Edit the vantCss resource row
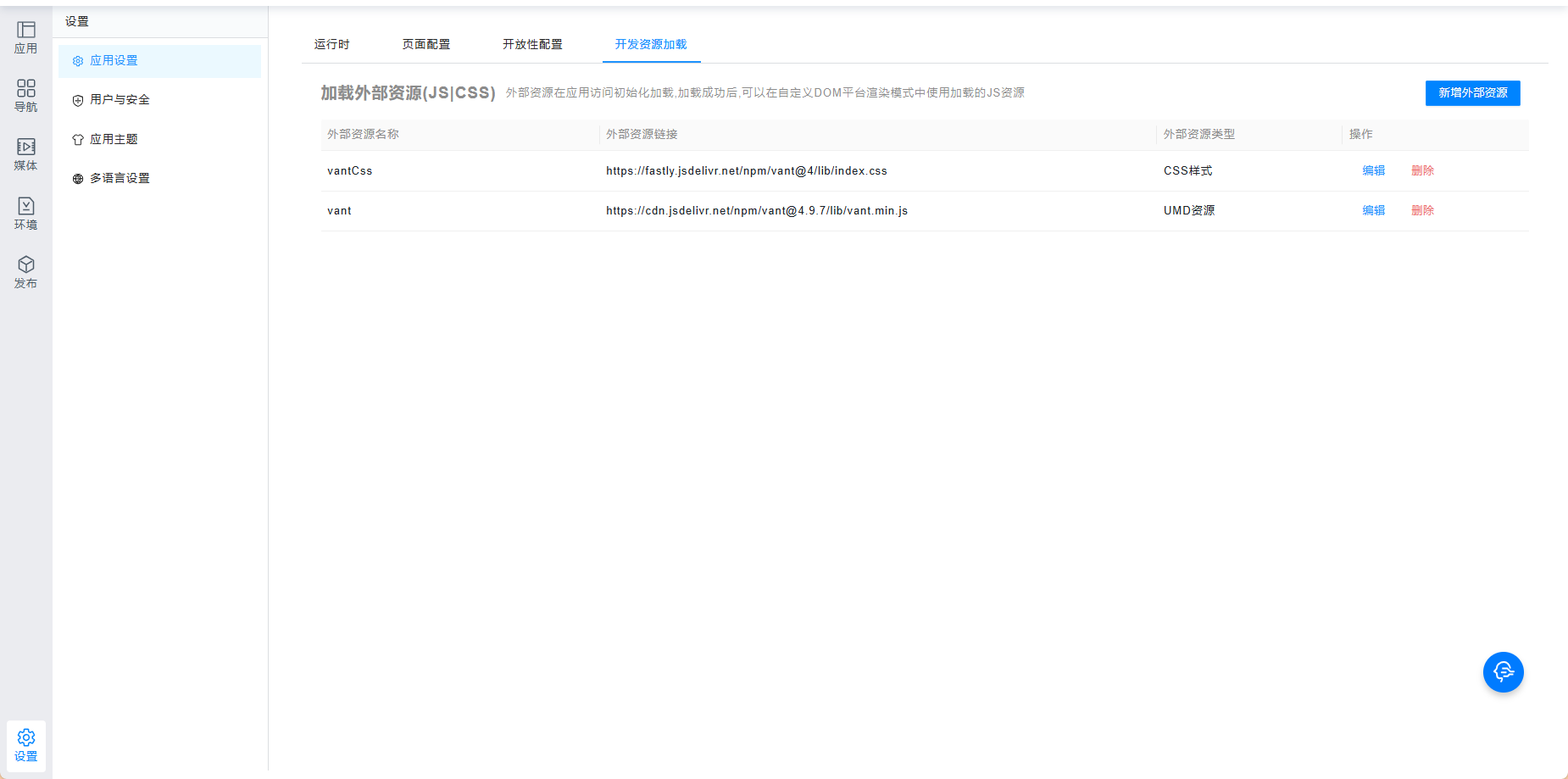Screen dimensions: 1568x779 coord(1373,170)
